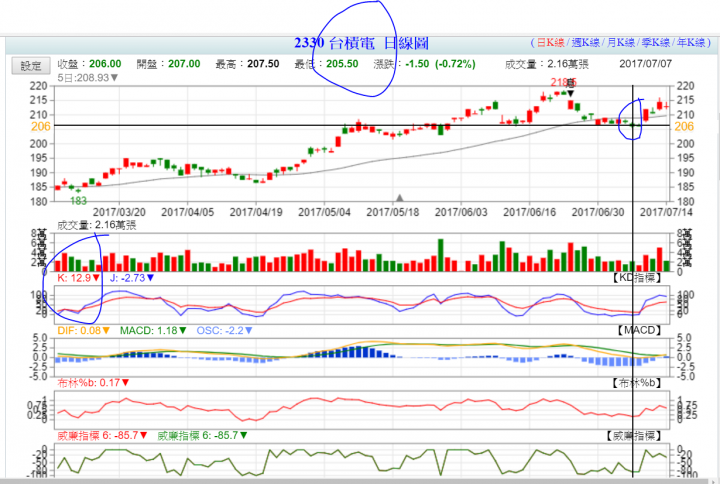
Task: Select the 【布林%b】 panel label
Action: [x=637, y=383]
